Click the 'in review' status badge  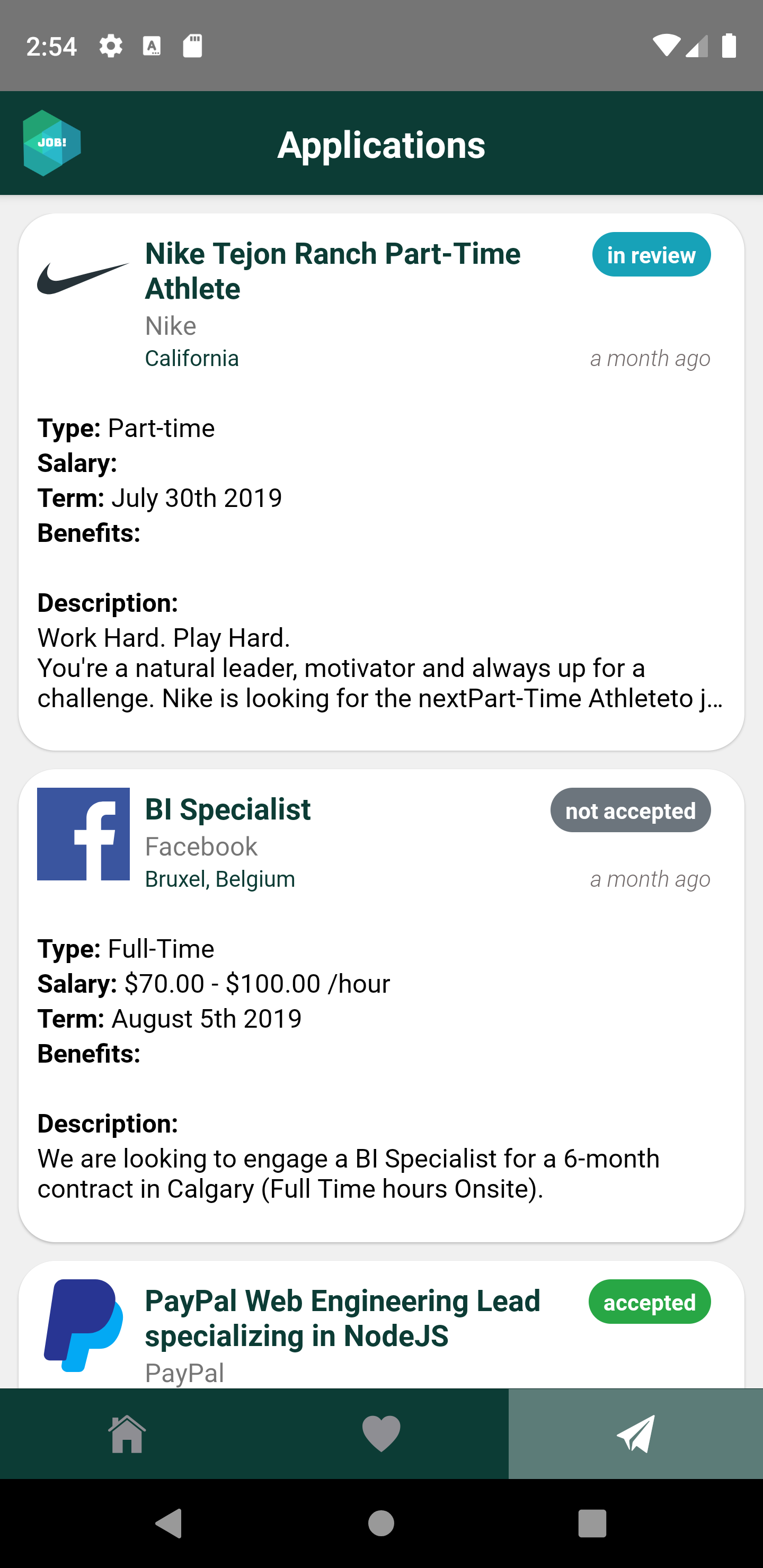651,254
